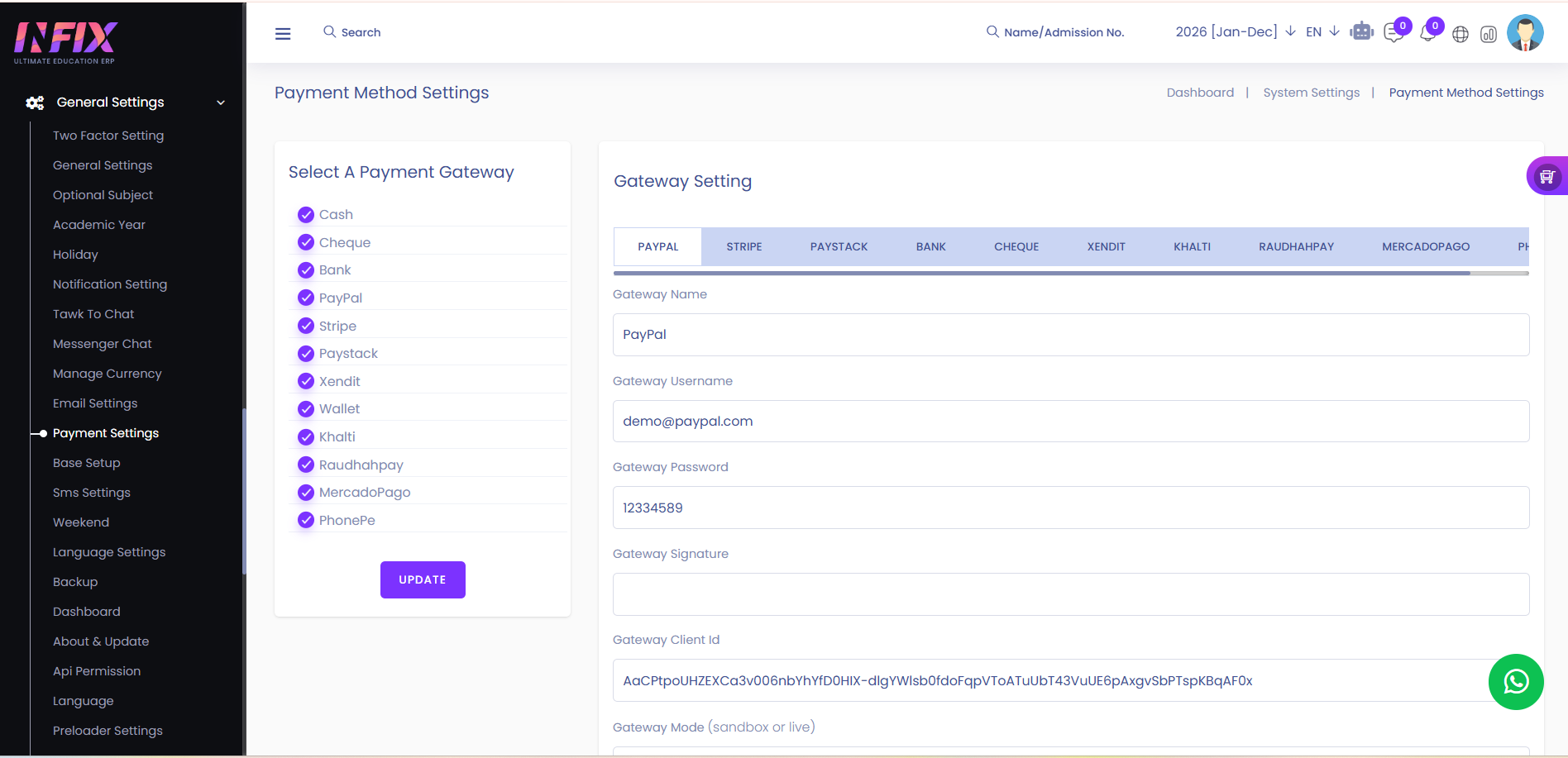This screenshot has width=1568, height=758.
Task: Open Api Permission in sidebar
Action: [97, 671]
